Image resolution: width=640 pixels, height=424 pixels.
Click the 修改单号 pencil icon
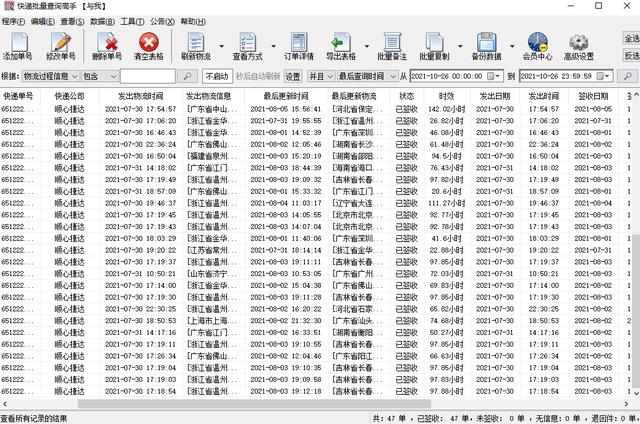click(x=61, y=42)
